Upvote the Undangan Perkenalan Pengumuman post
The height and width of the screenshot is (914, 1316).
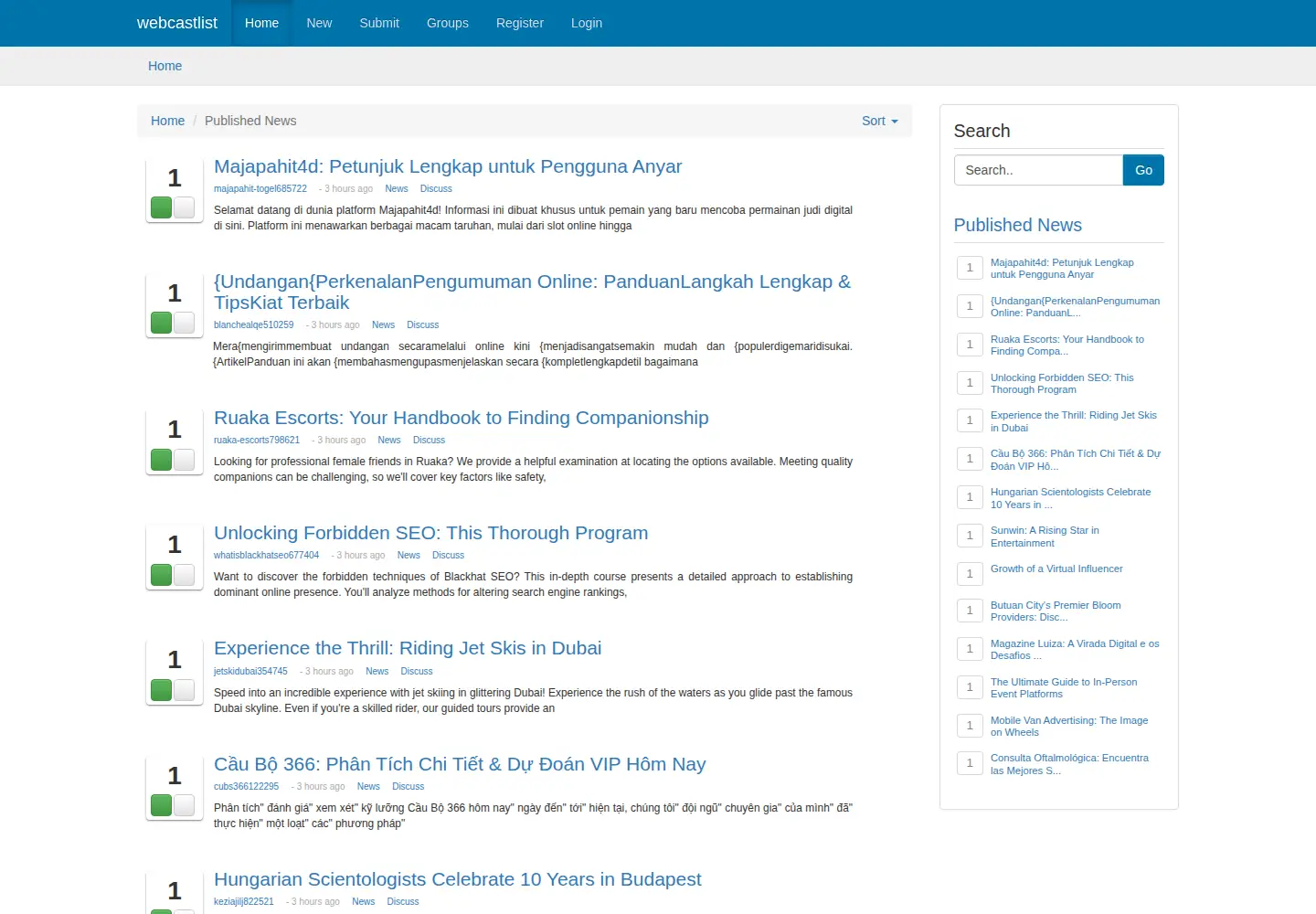tap(162, 323)
